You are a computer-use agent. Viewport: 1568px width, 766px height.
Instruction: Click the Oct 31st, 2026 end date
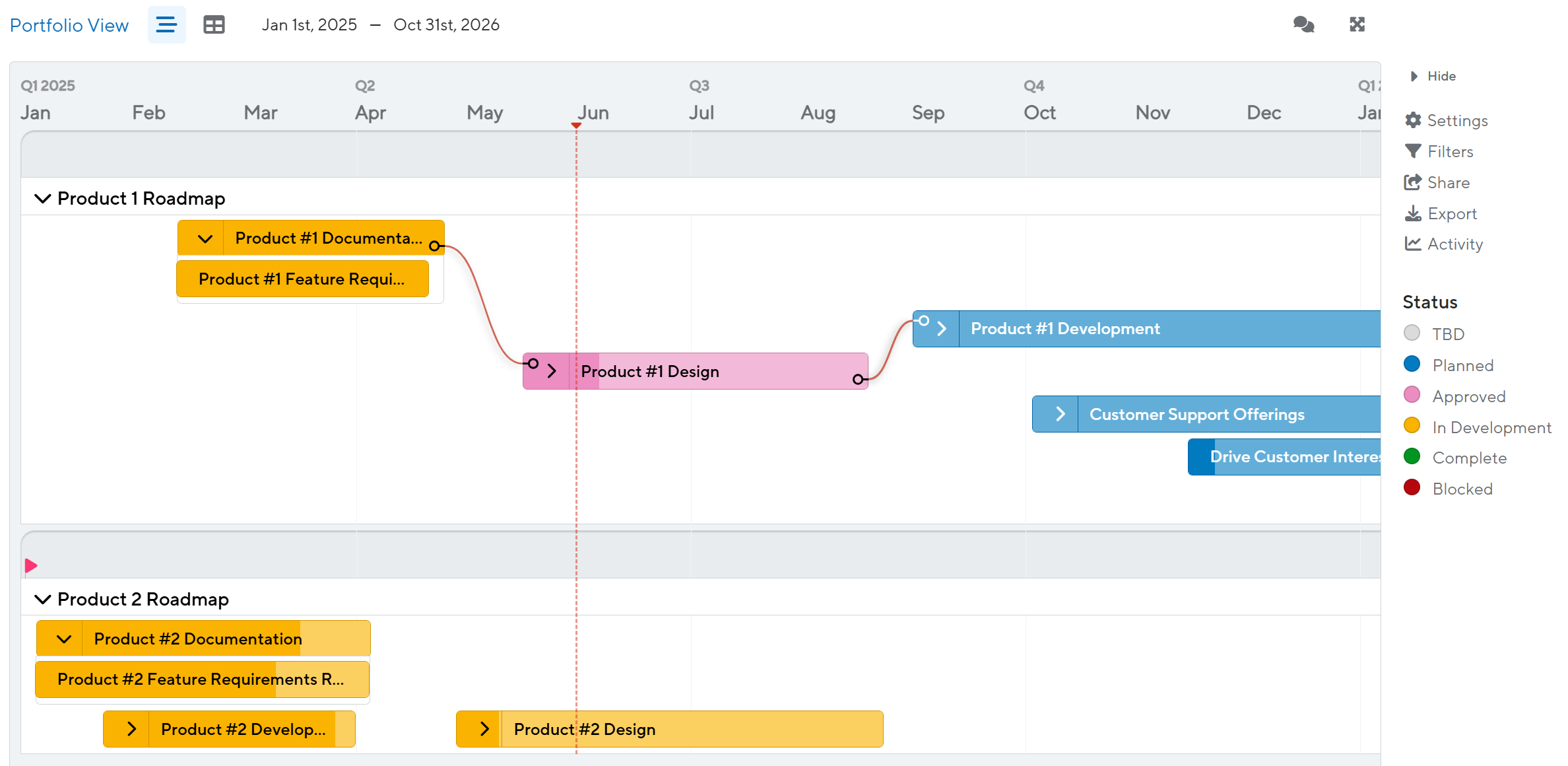click(446, 25)
